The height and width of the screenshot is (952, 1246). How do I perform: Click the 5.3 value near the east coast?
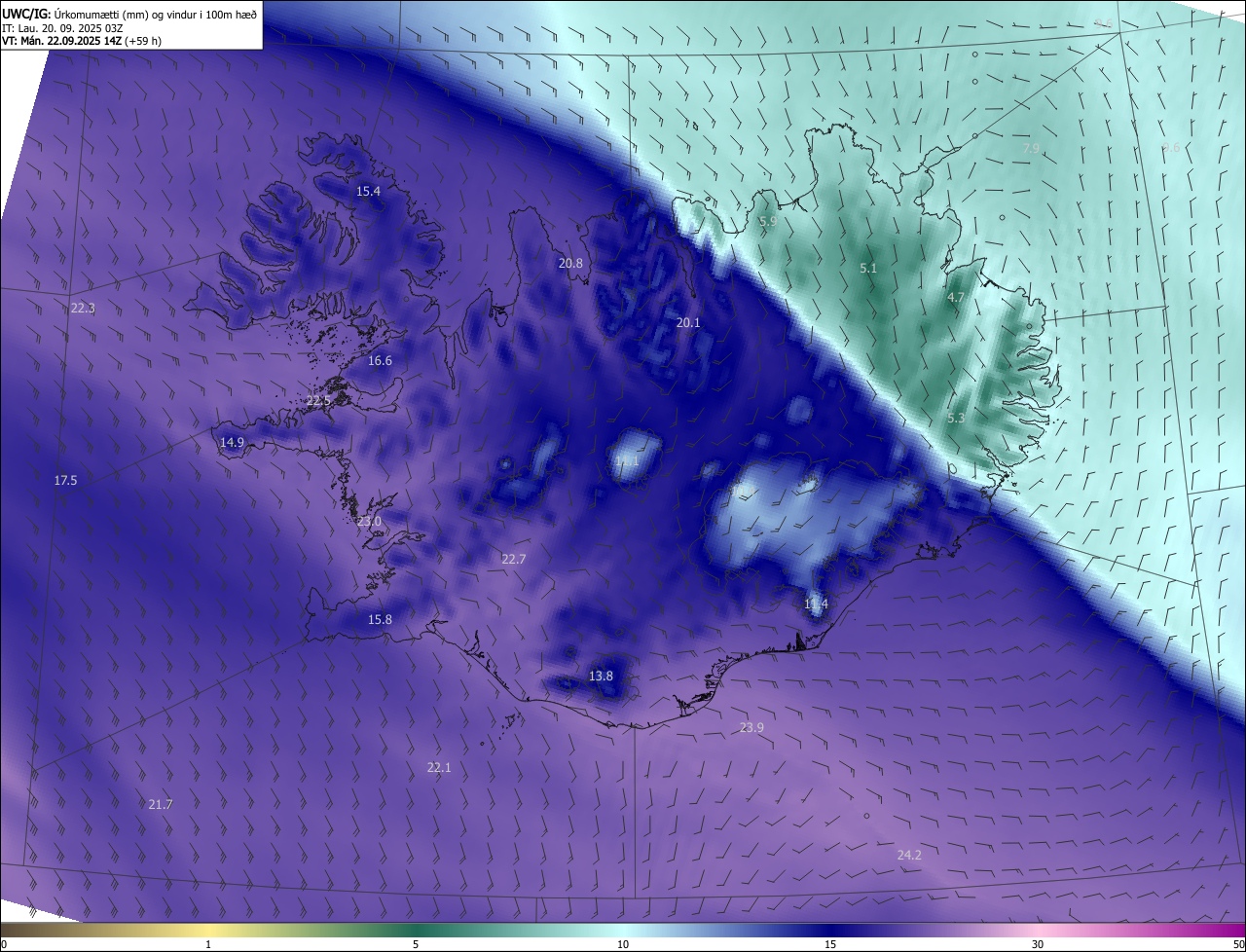click(956, 419)
